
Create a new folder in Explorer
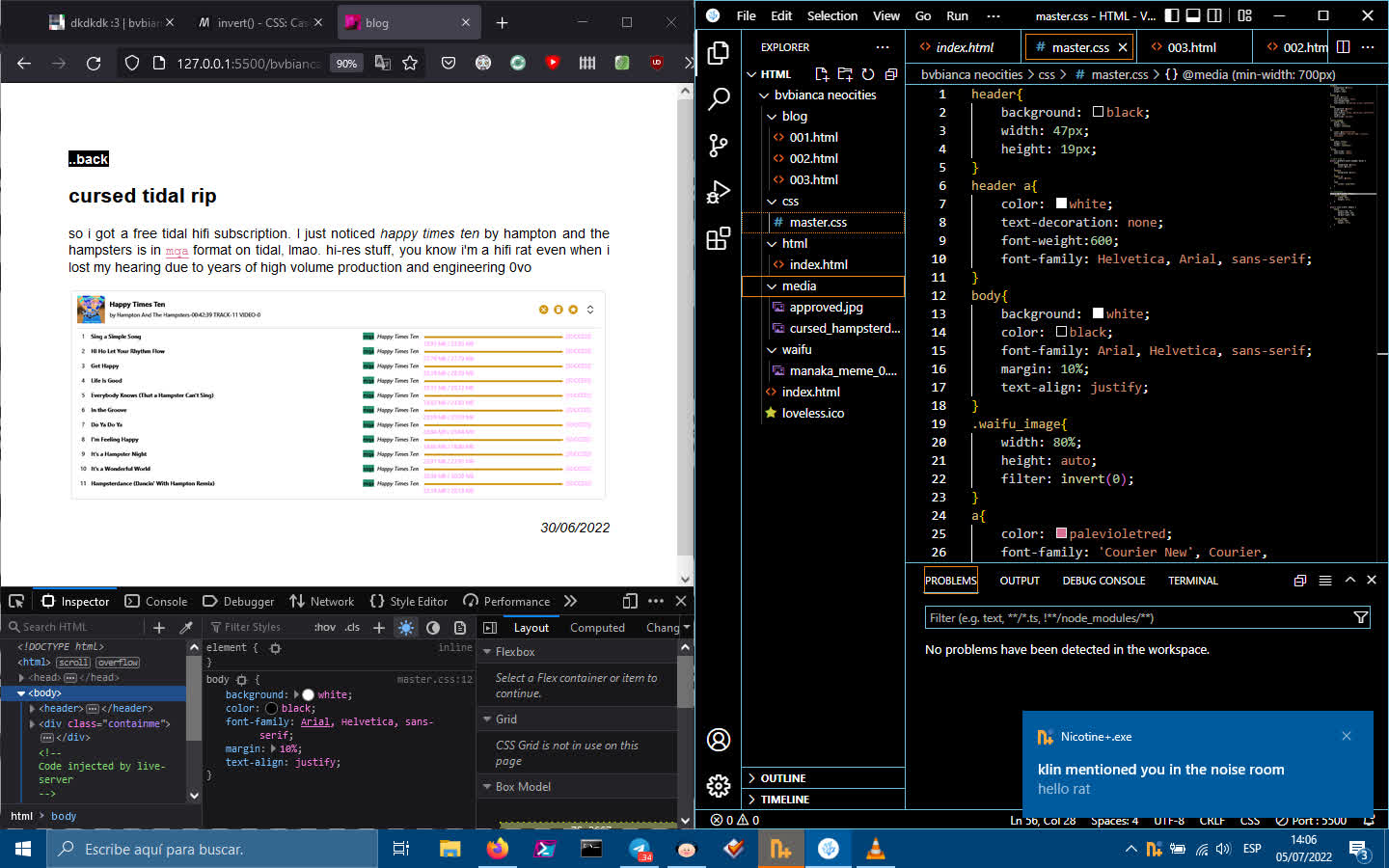click(x=845, y=74)
